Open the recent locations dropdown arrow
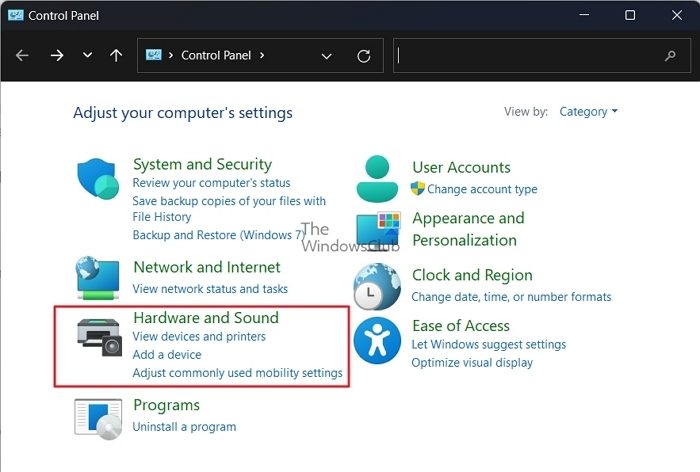700x472 pixels. coord(88,55)
